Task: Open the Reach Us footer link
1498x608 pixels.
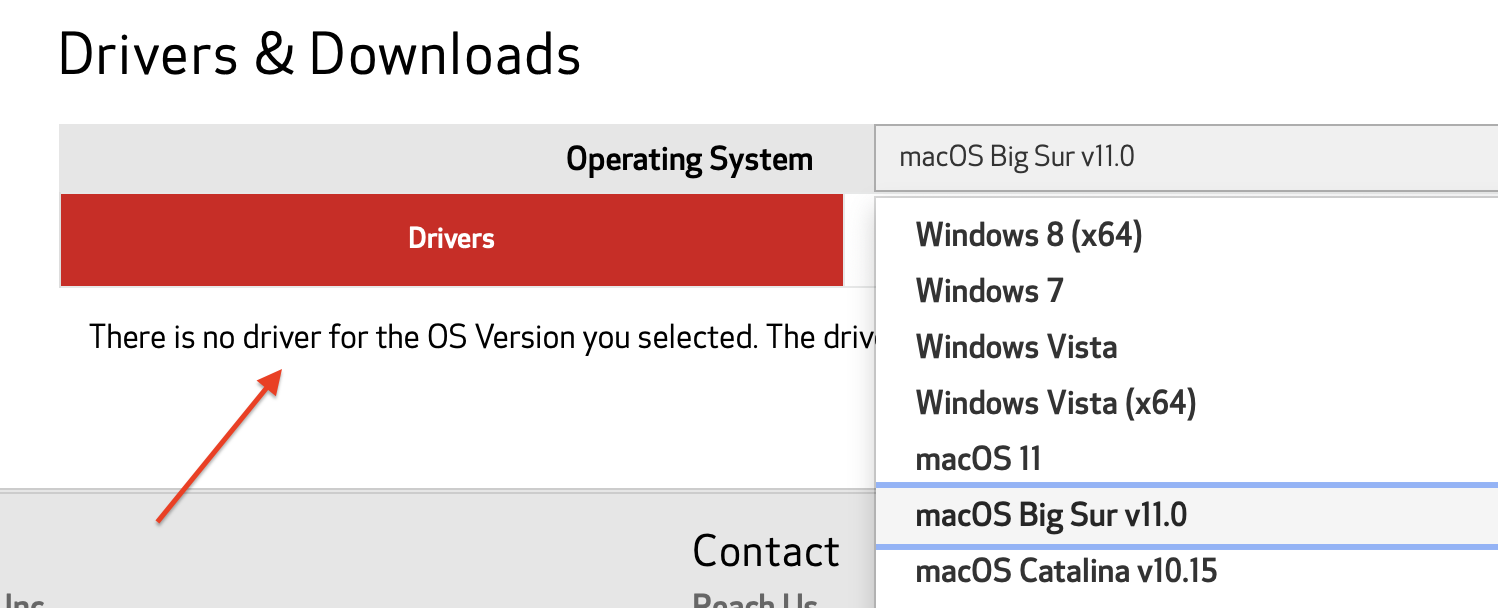Action: coord(755,600)
